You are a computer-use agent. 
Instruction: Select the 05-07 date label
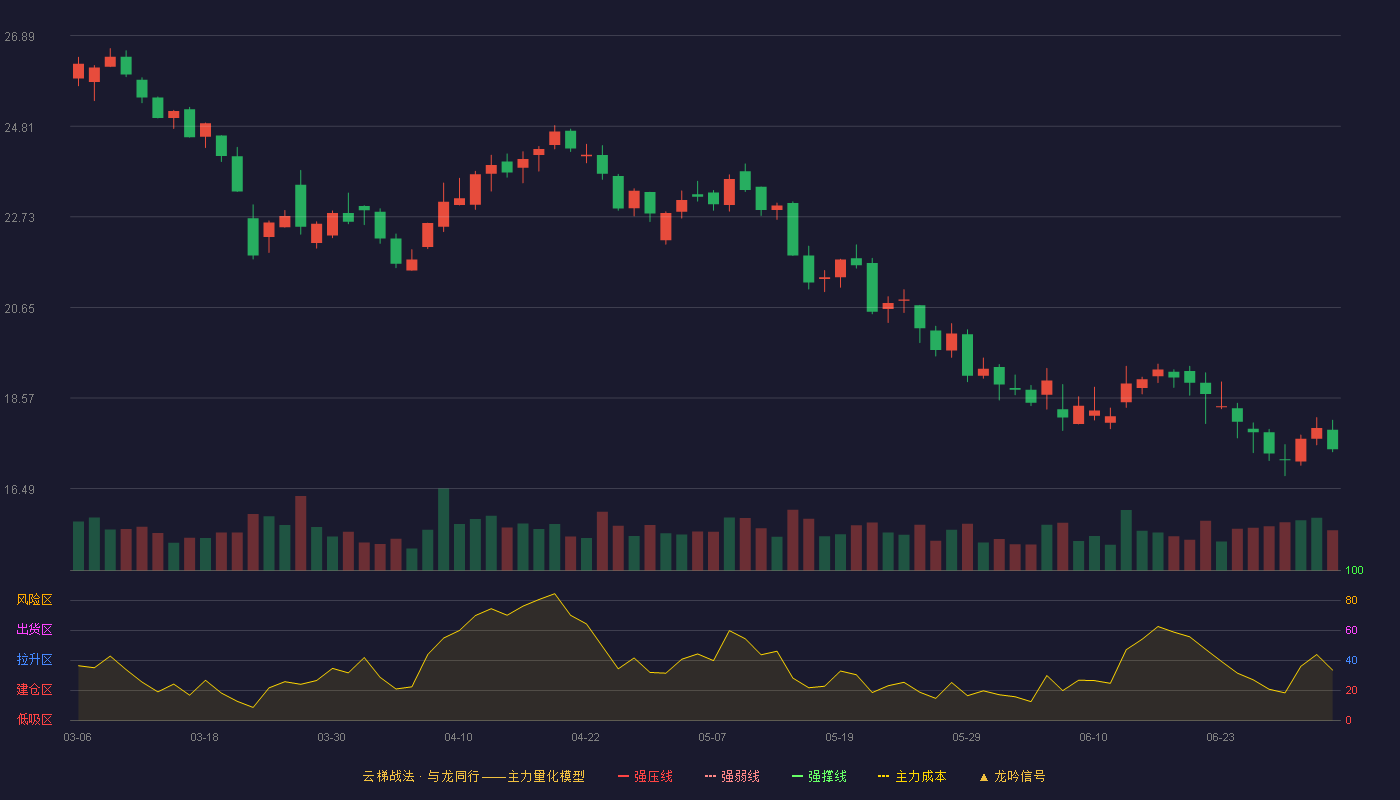[x=712, y=737]
